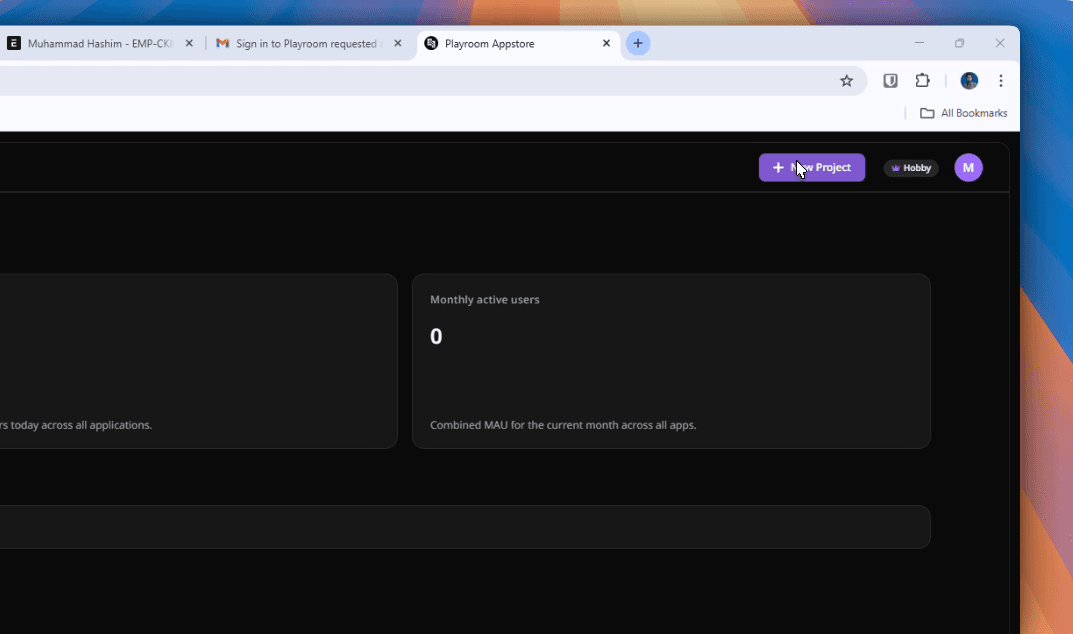Click the Monthly active users heading
Screen dimensions: 1073x634
[x=484, y=300]
